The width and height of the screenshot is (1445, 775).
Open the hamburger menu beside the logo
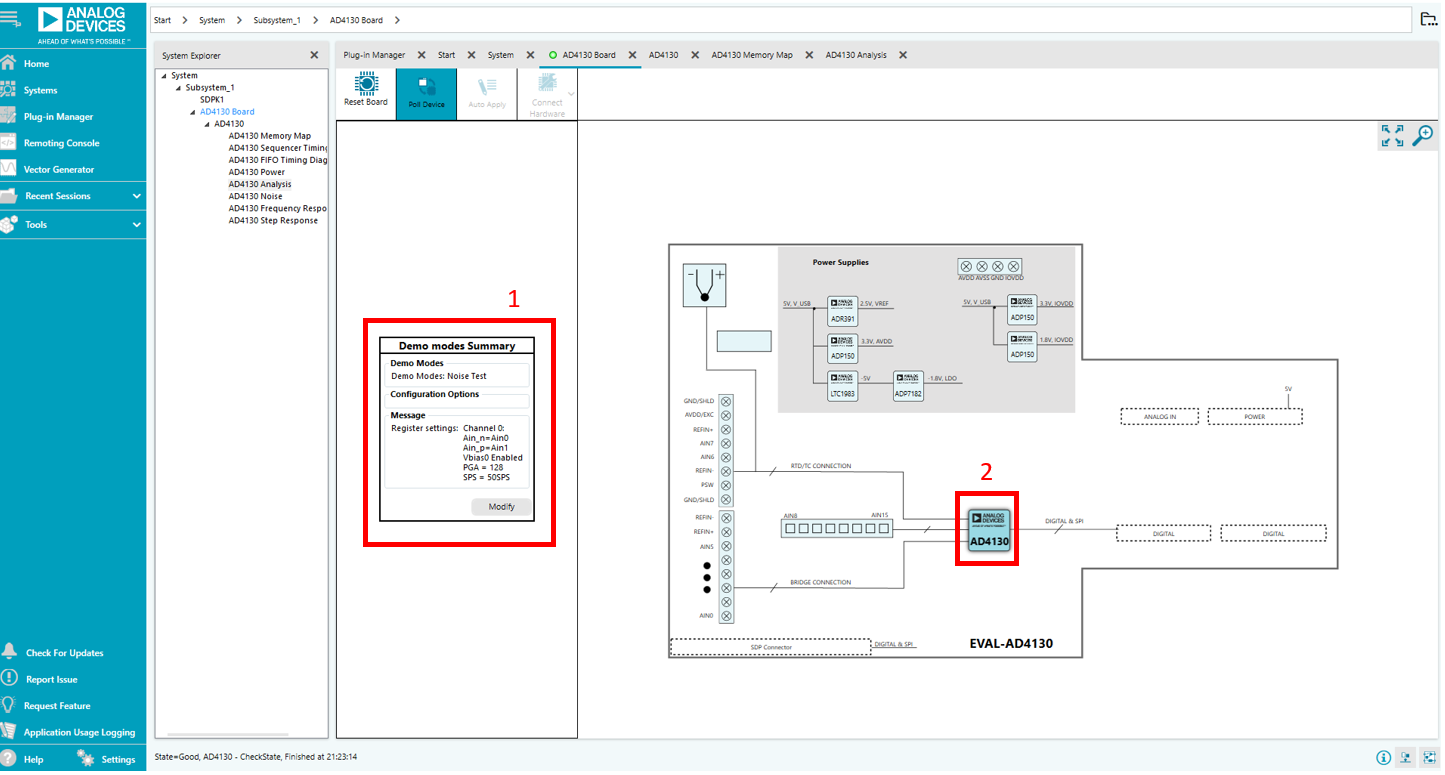(x=10, y=18)
